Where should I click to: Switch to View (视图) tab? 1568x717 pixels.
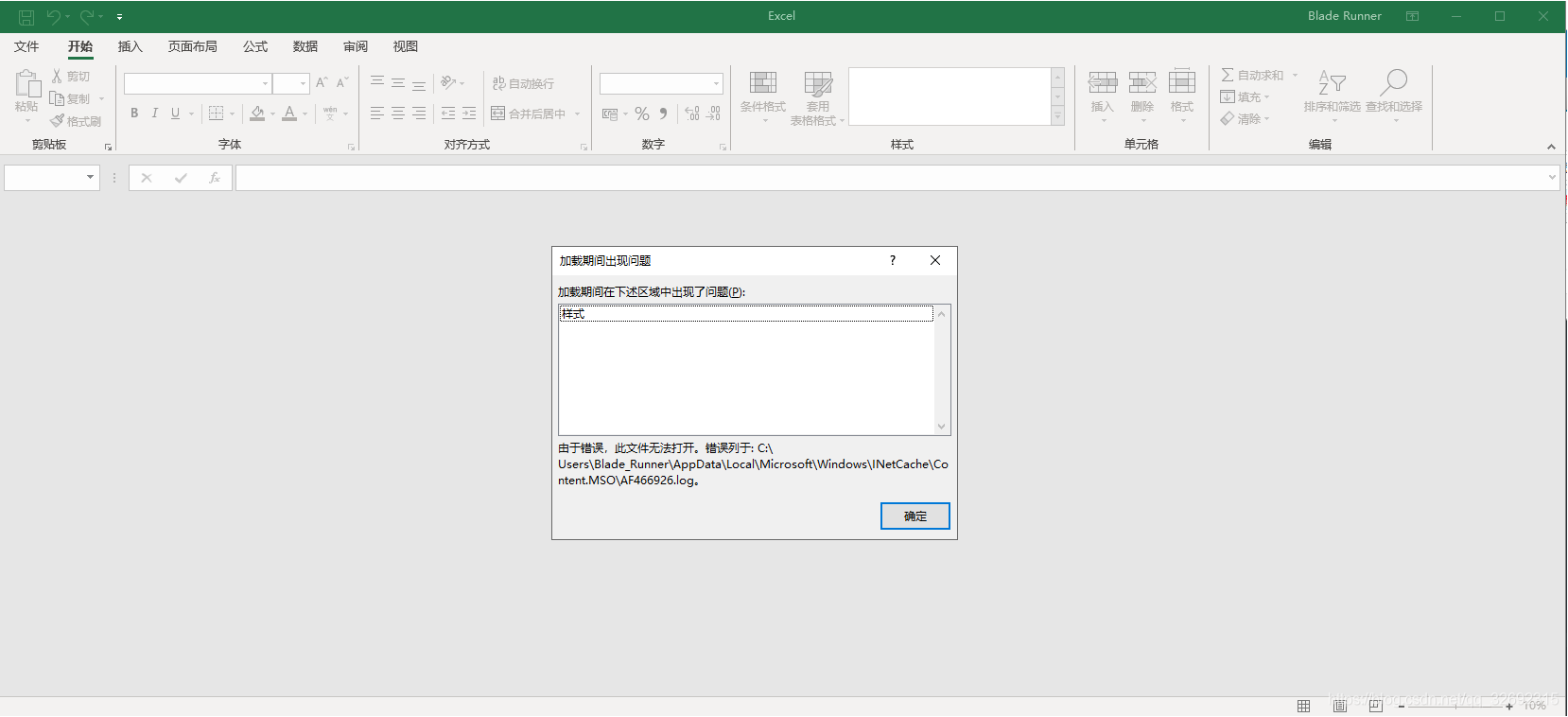(406, 46)
